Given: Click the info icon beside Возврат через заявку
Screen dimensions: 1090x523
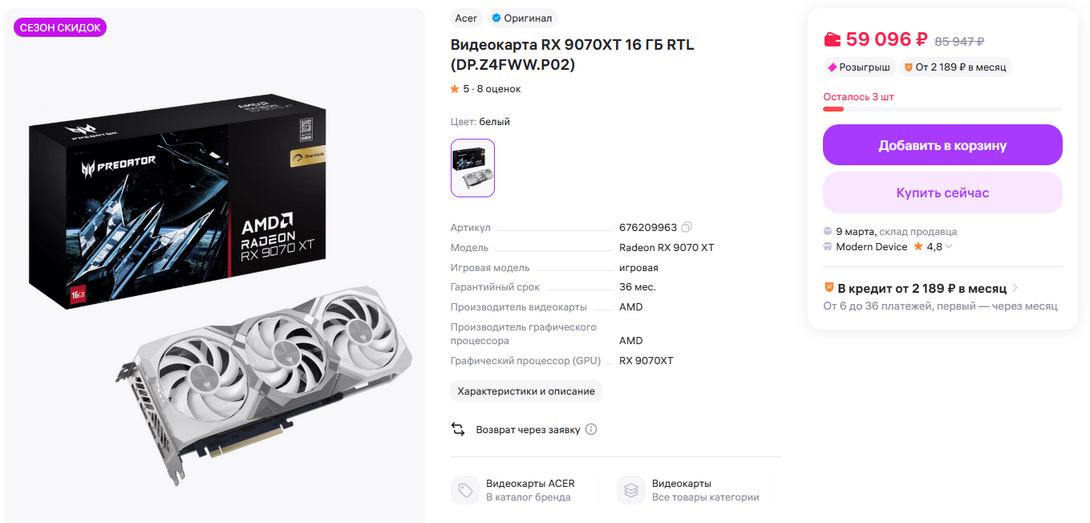Looking at the screenshot, I should 591,429.
